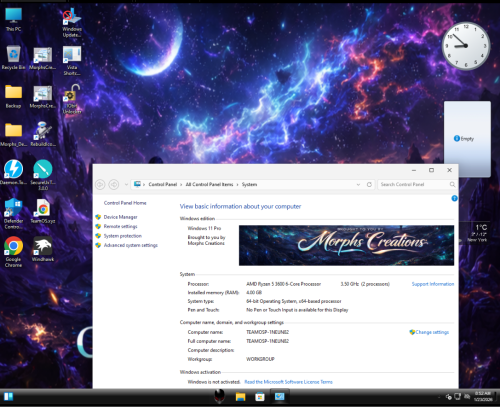
Task: Click Change settings for computer name
Action: (432, 332)
